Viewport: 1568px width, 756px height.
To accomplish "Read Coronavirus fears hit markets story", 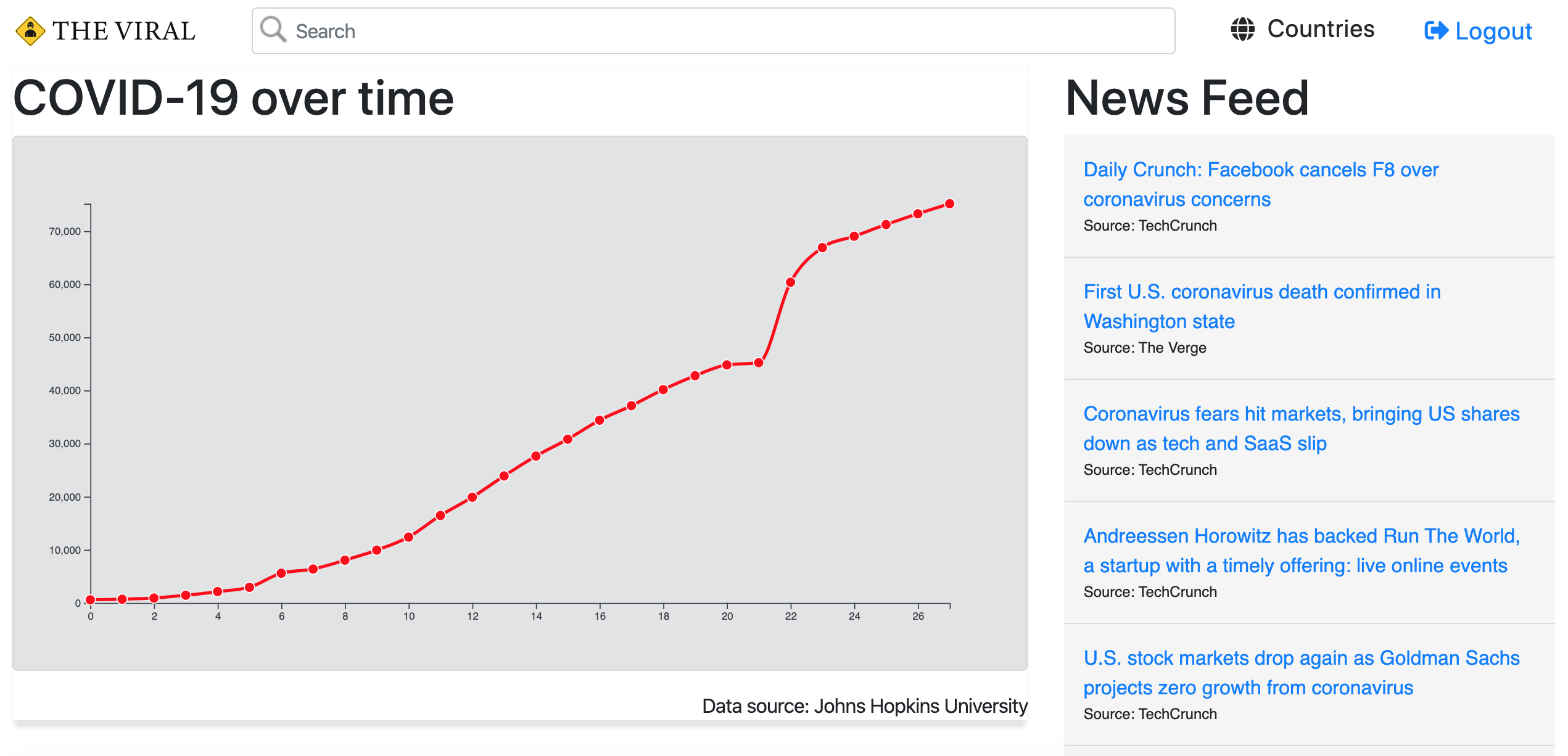I will point(1302,429).
